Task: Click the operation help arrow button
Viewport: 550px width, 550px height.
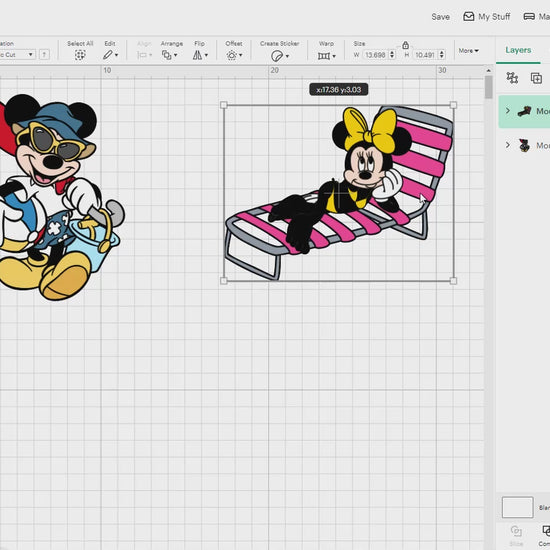Action: click(44, 55)
